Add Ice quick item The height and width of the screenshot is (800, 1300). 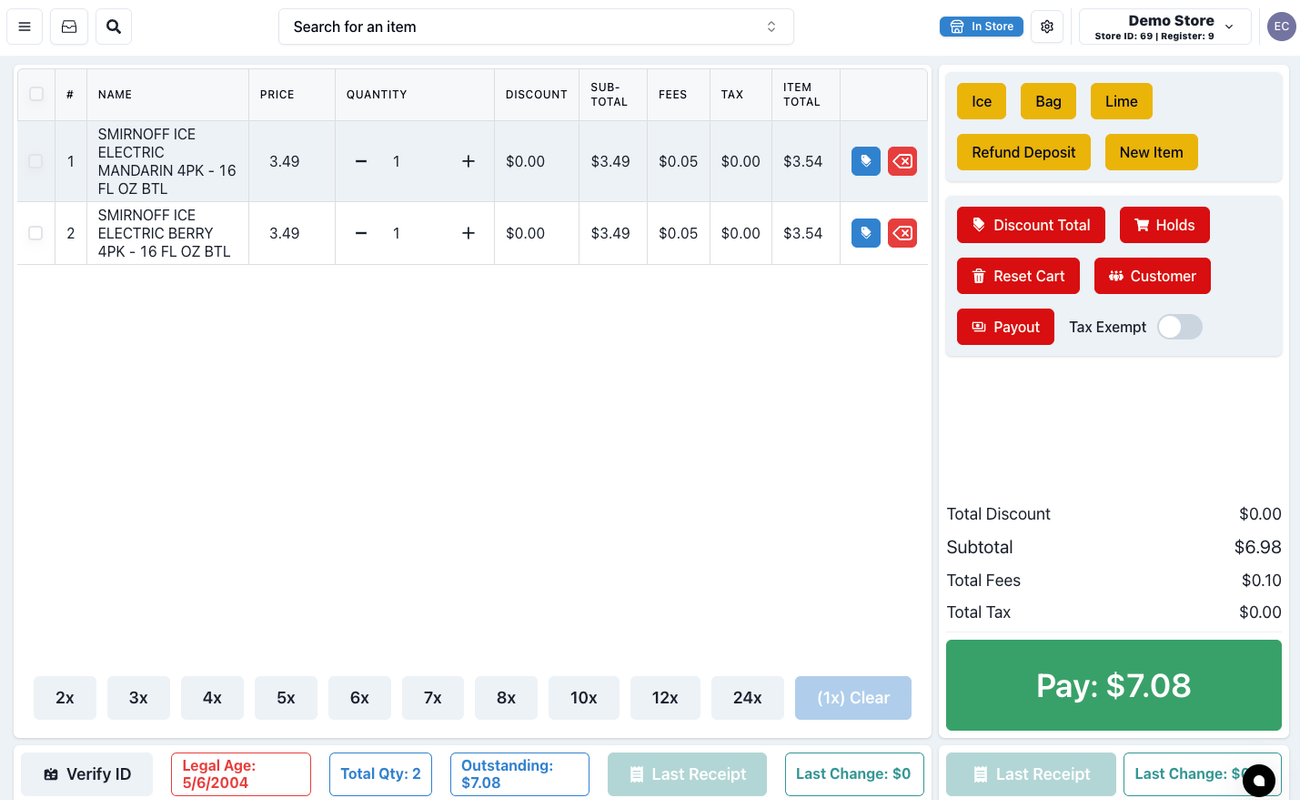coord(981,101)
